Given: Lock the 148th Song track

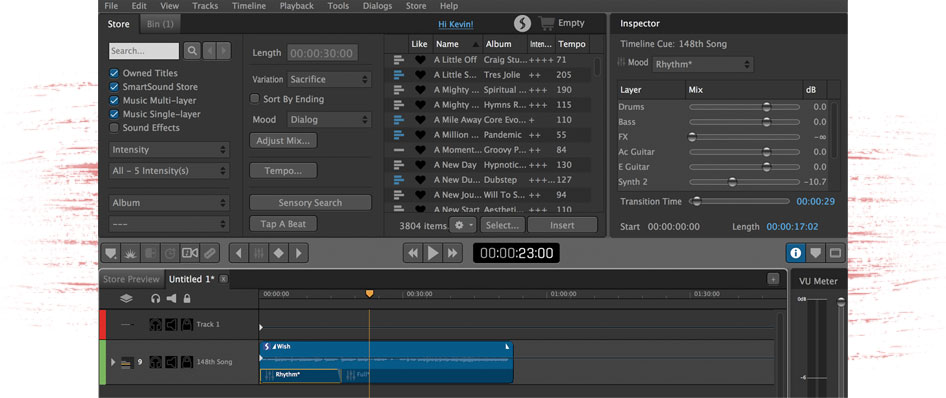Looking at the screenshot, I should (x=187, y=362).
